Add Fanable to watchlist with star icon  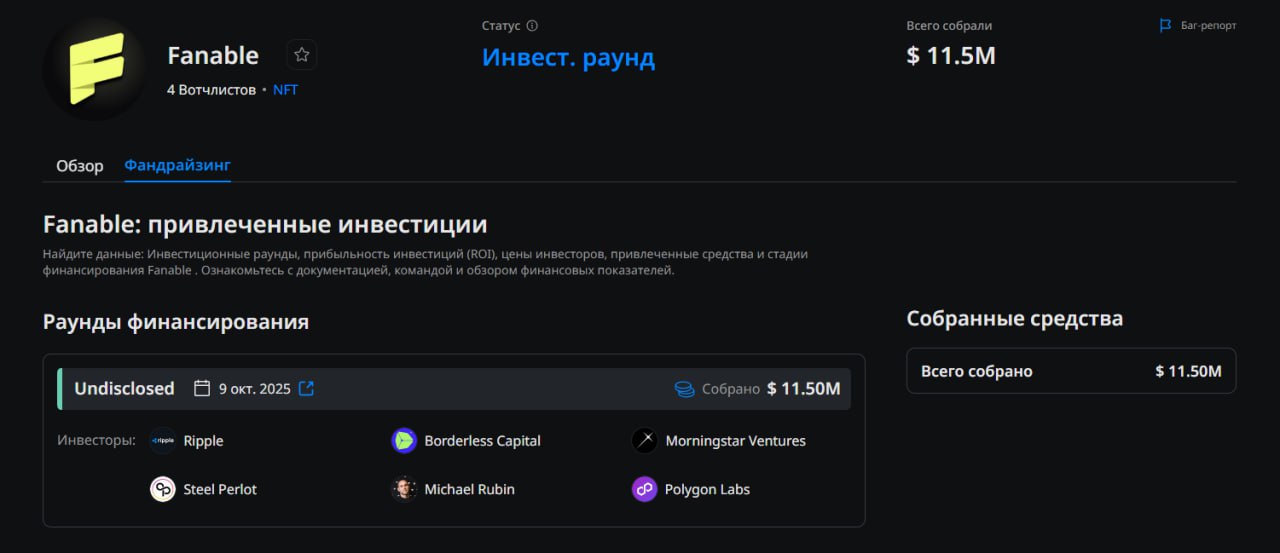[x=302, y=55]
